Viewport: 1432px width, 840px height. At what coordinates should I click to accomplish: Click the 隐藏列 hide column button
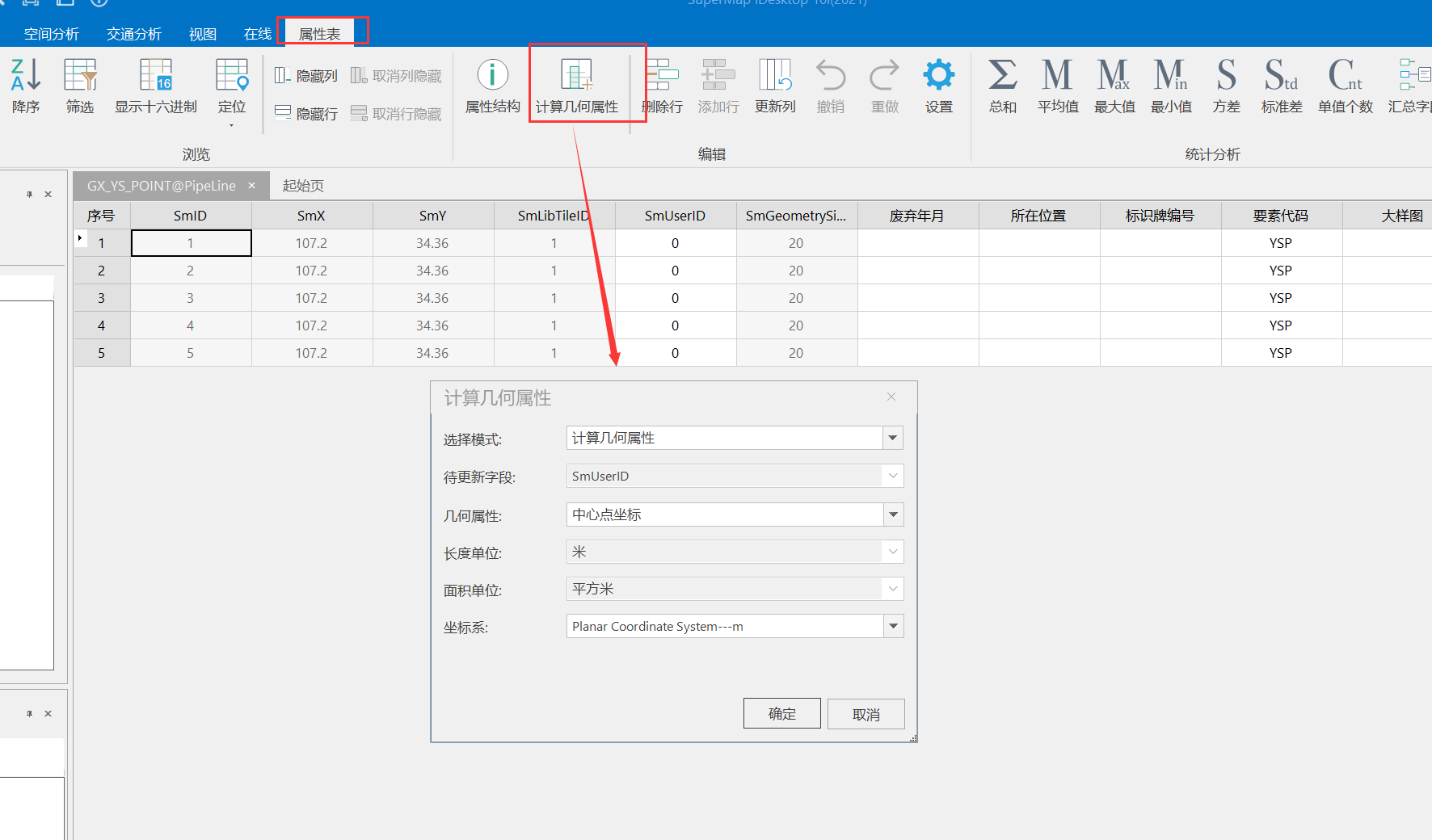(306, 76)
